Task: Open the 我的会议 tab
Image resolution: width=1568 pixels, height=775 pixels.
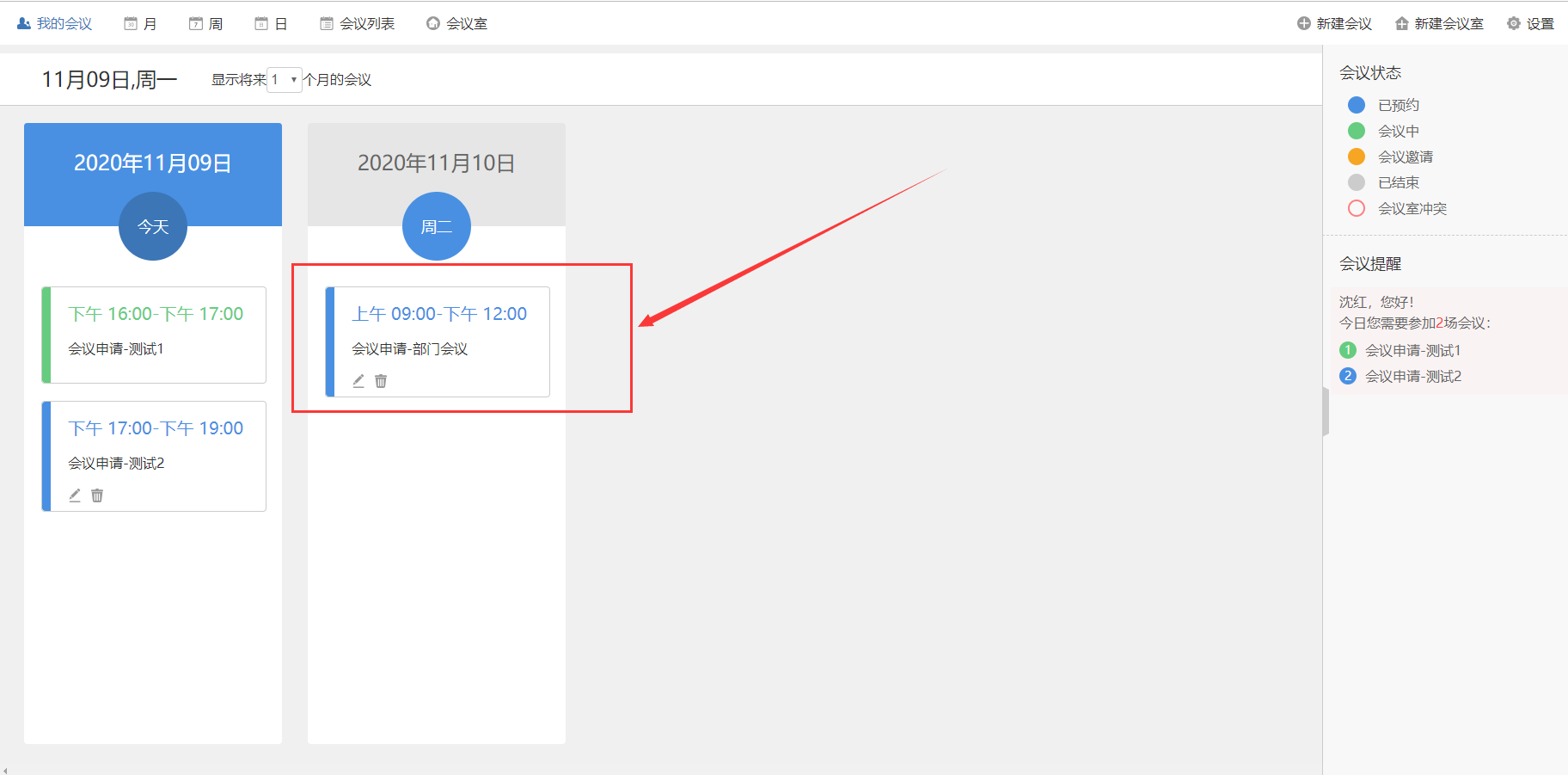Action: (x=55, y=23)
